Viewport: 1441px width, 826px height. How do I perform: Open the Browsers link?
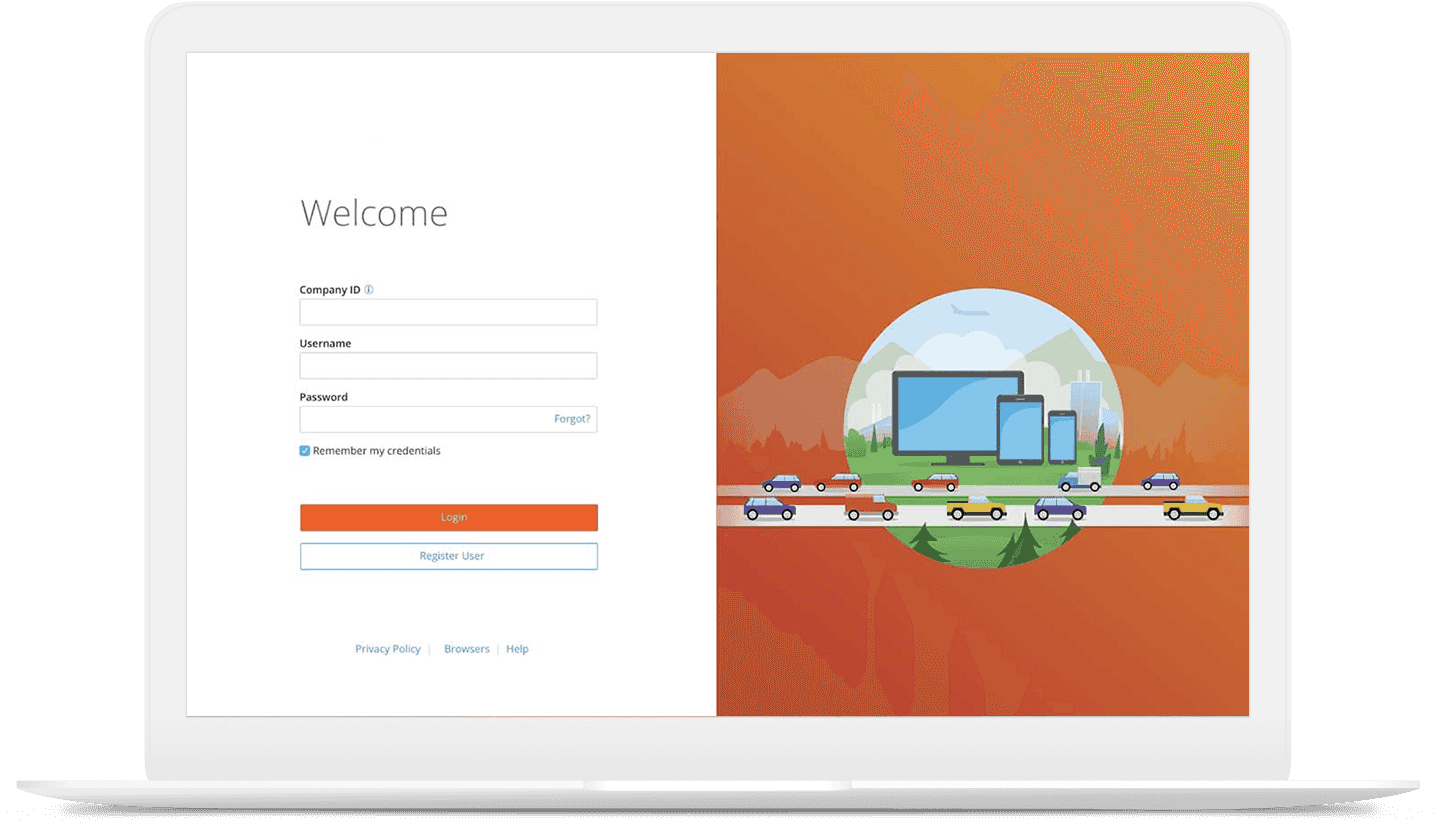click(467, 649)
